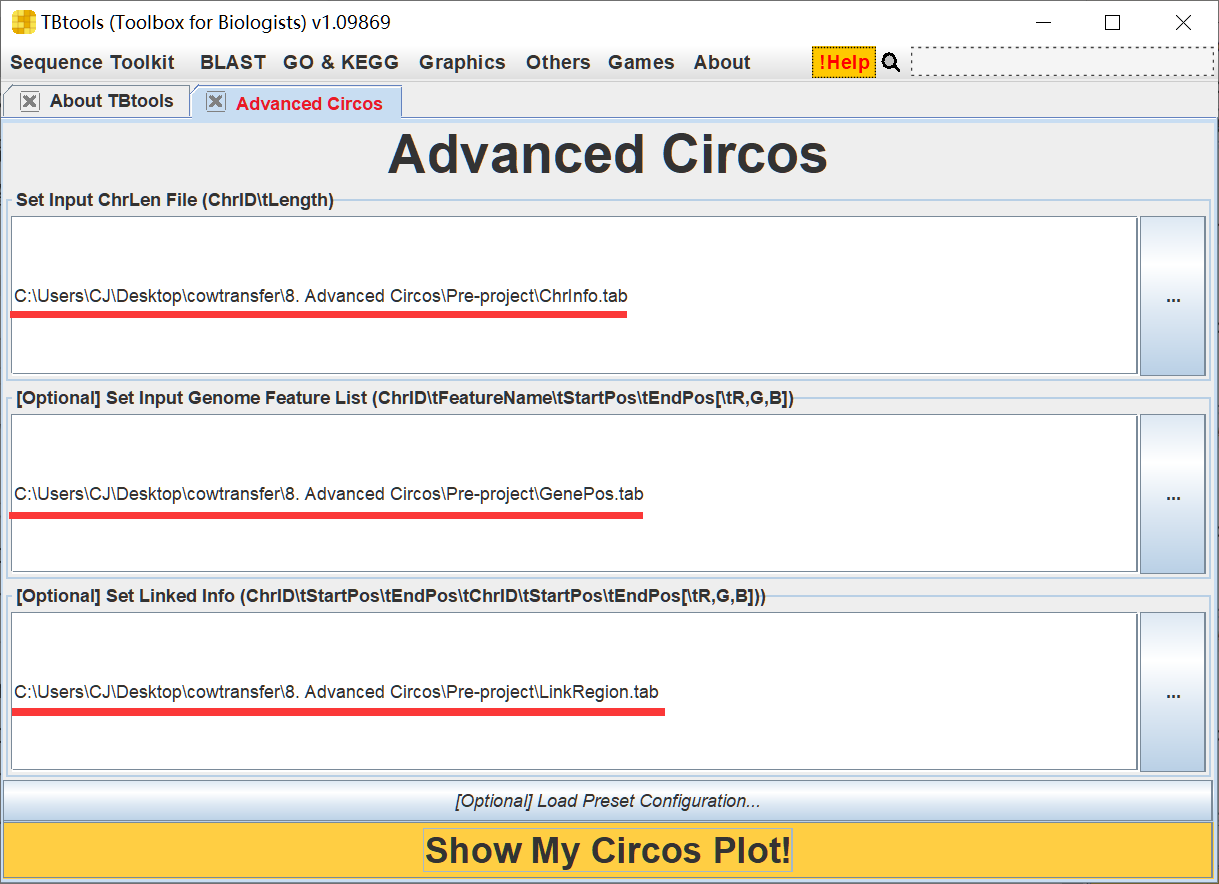Minimize the TBtools window
This screenshot has height=884, width=1219.
1044,22
